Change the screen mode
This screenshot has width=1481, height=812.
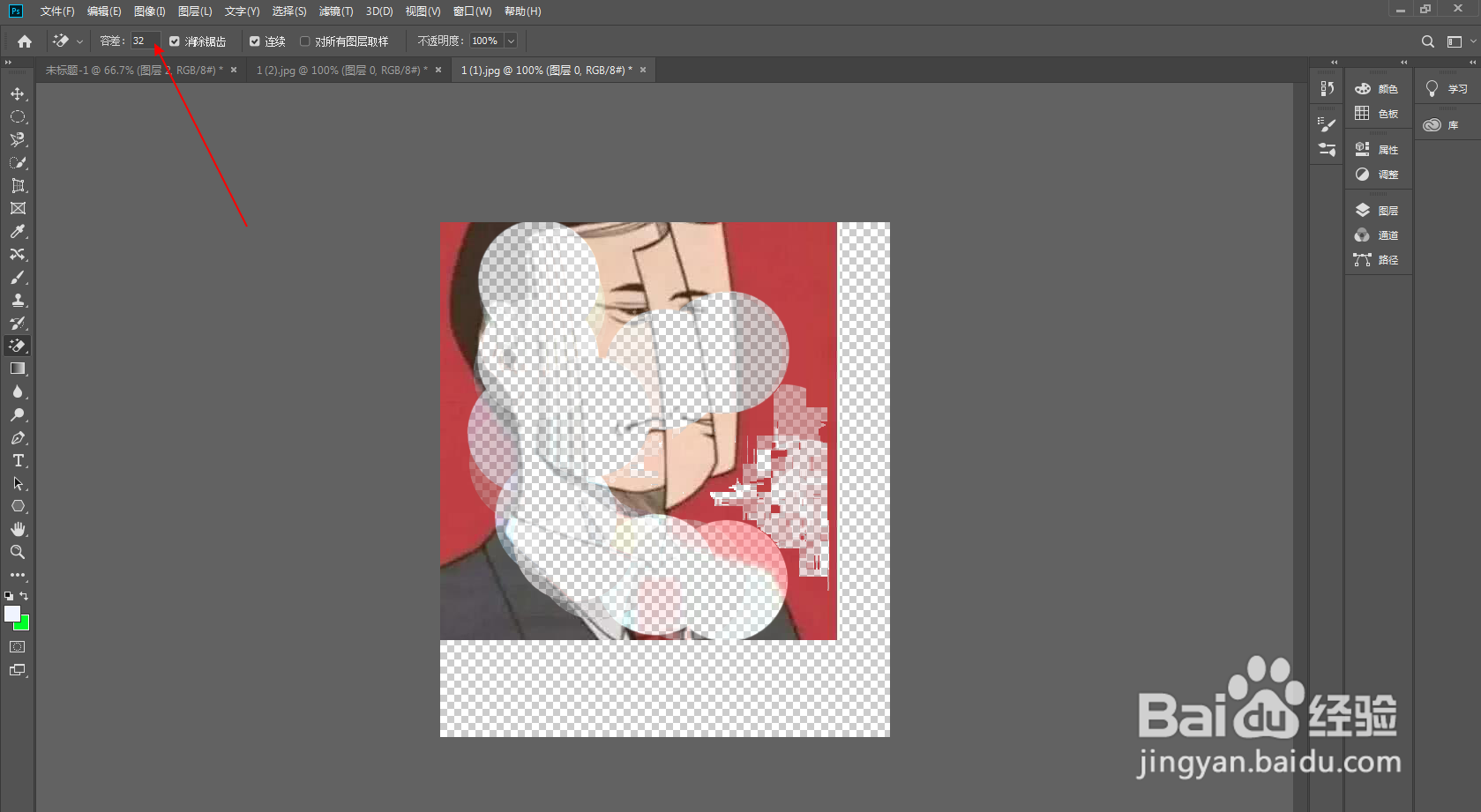(x=18, y=670)
